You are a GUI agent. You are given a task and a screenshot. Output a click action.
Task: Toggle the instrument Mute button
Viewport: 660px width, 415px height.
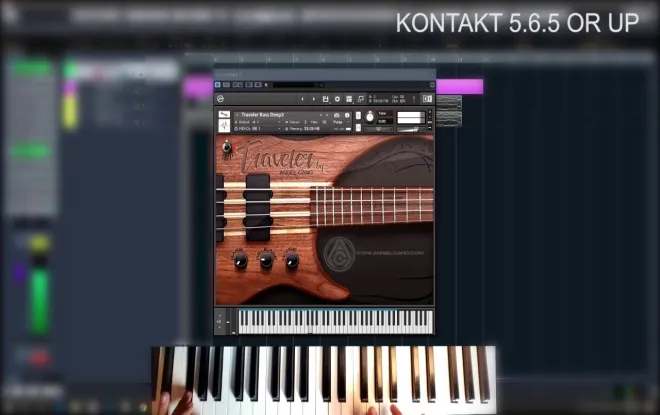pos(358,128)
